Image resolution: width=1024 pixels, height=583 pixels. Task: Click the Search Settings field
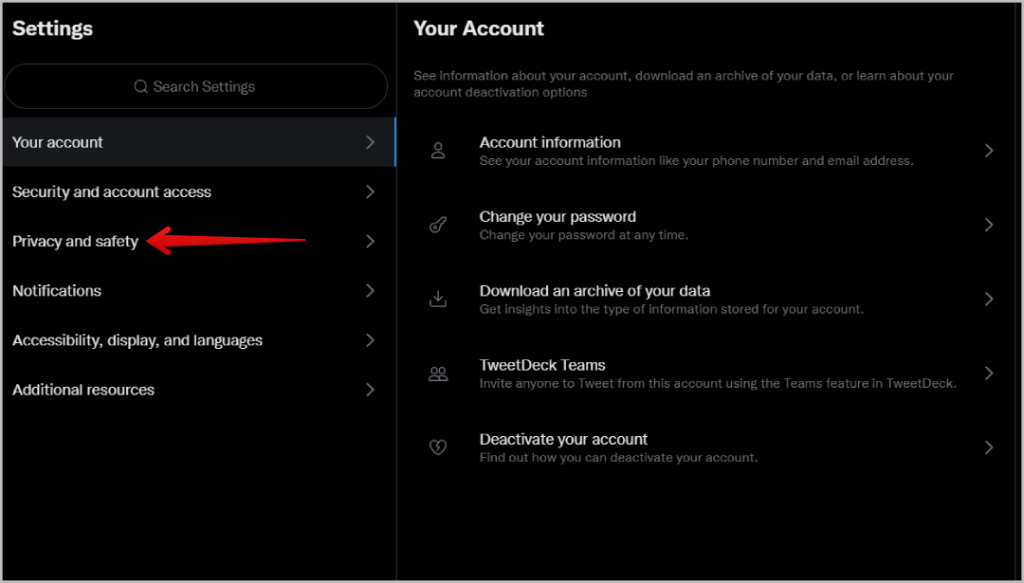(x=196, y=86)
